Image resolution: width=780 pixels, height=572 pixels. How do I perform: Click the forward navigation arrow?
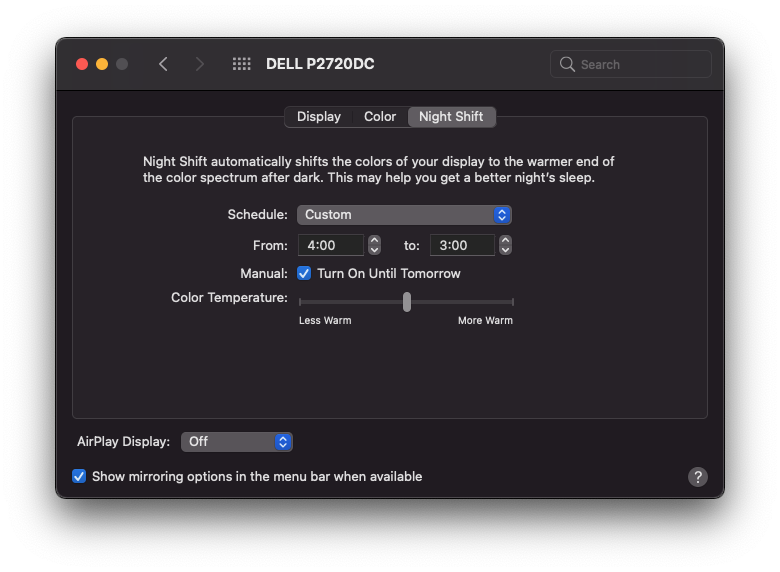point(200,64)
